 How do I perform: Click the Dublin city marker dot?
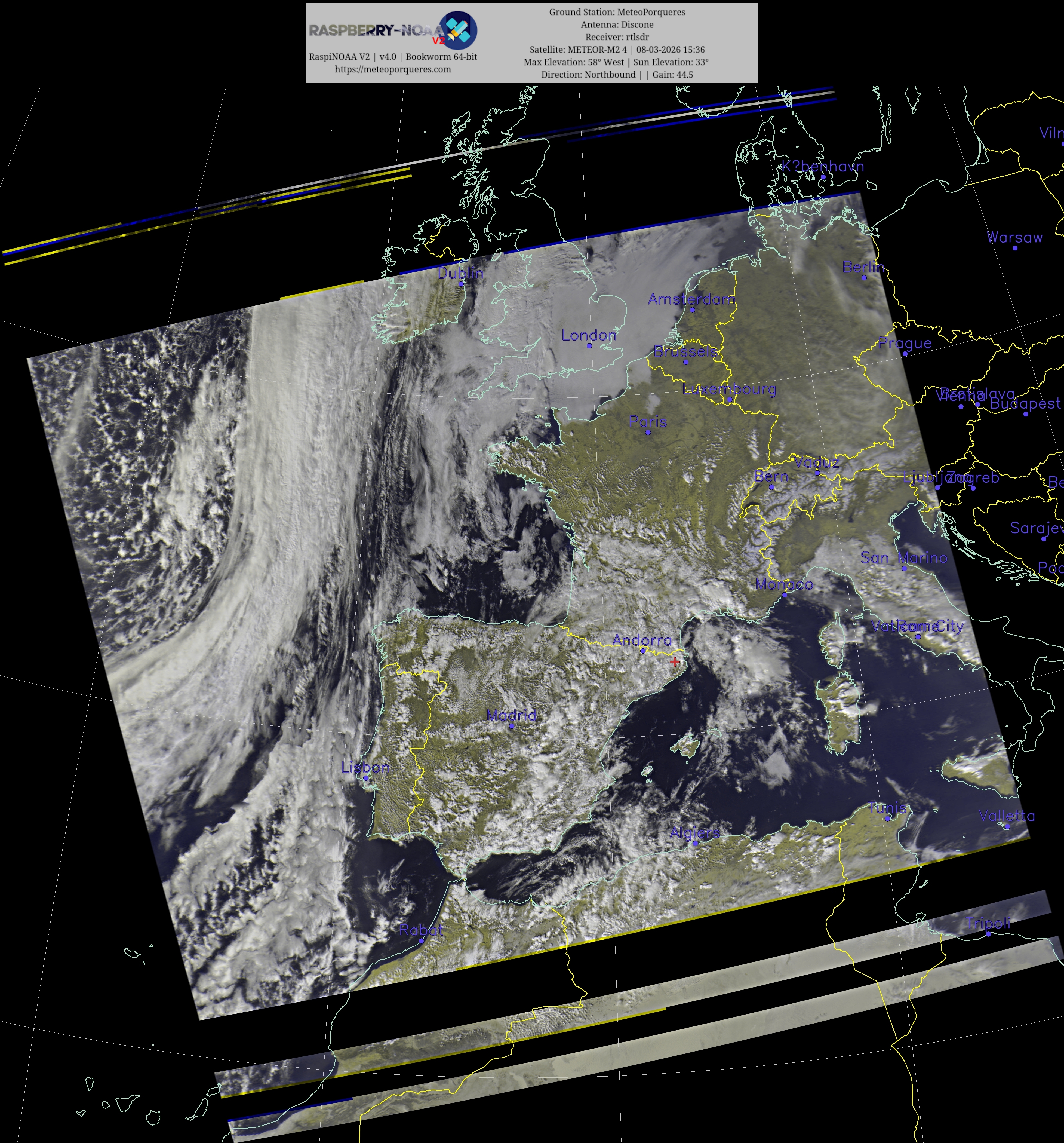pos(461,283)
